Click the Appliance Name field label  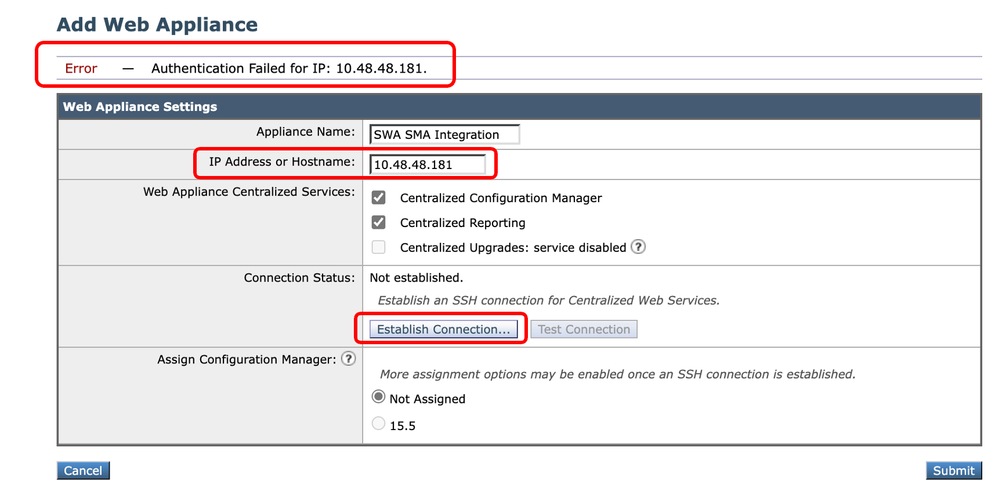coord(305,132)
